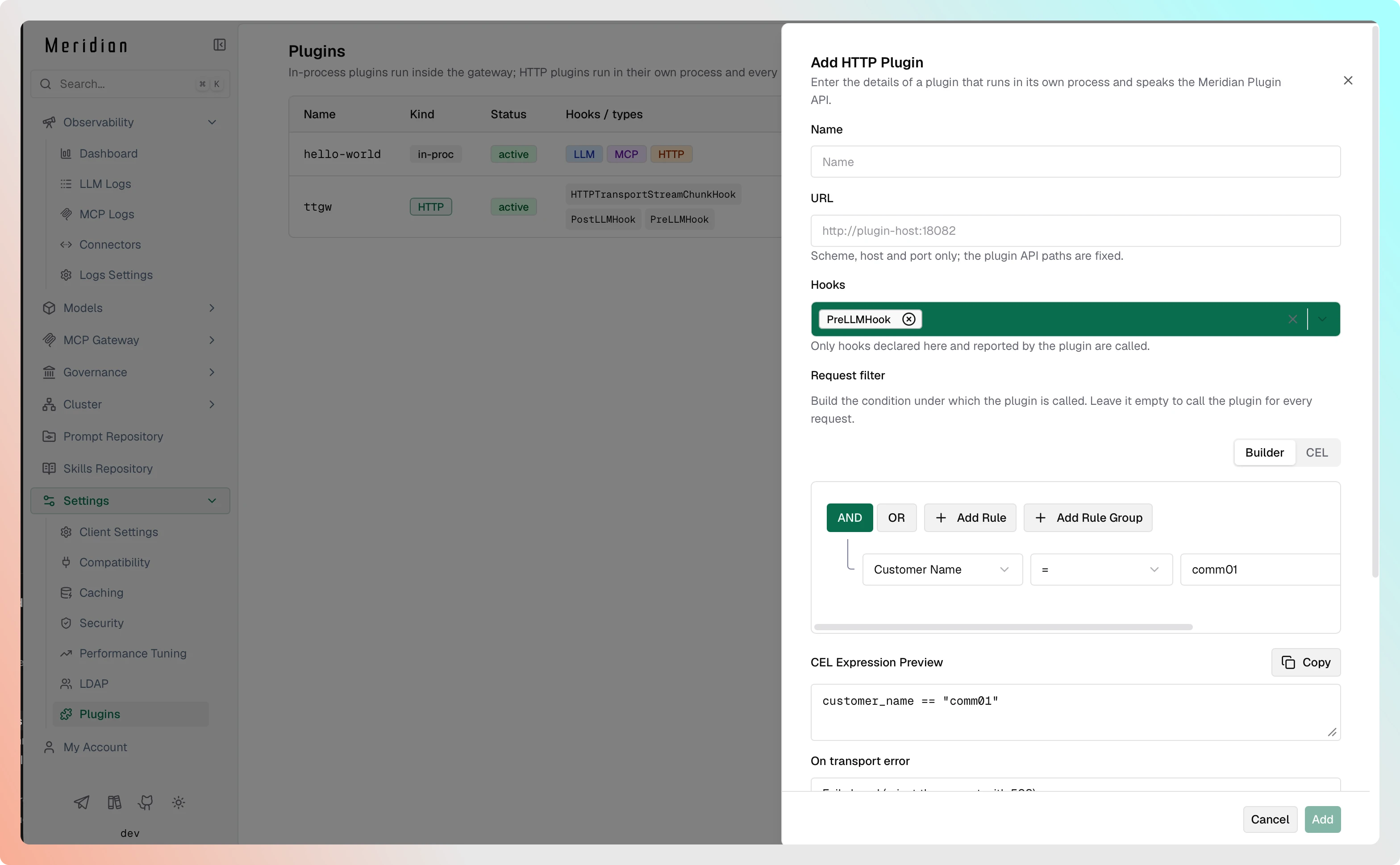Close the Add HTTP Plugin panel
Screen dimensions: 1400x865
pyautogui.click(x=1348, y=81)
